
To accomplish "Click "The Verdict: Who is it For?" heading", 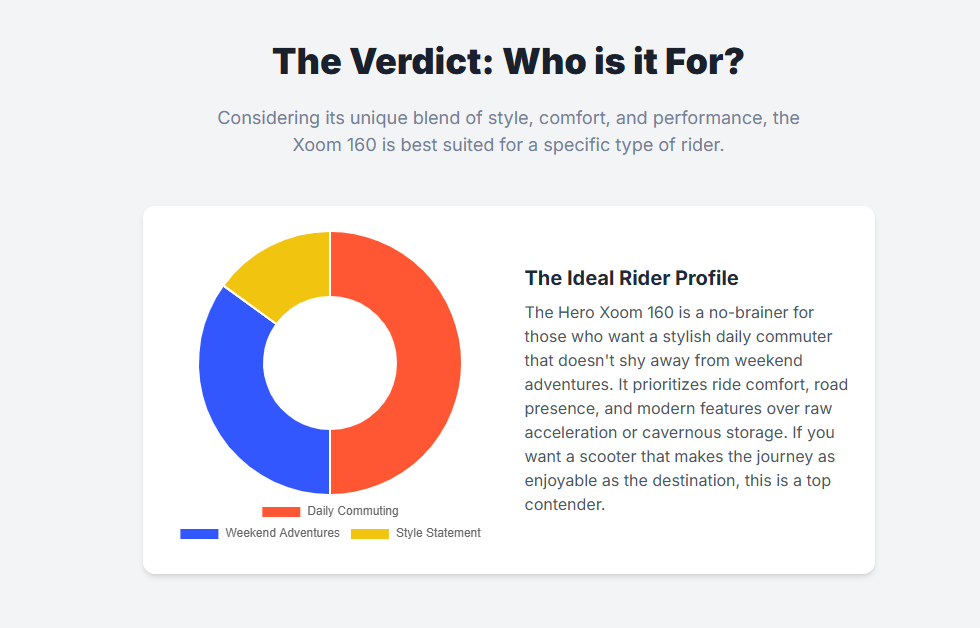I will (508, 61).
